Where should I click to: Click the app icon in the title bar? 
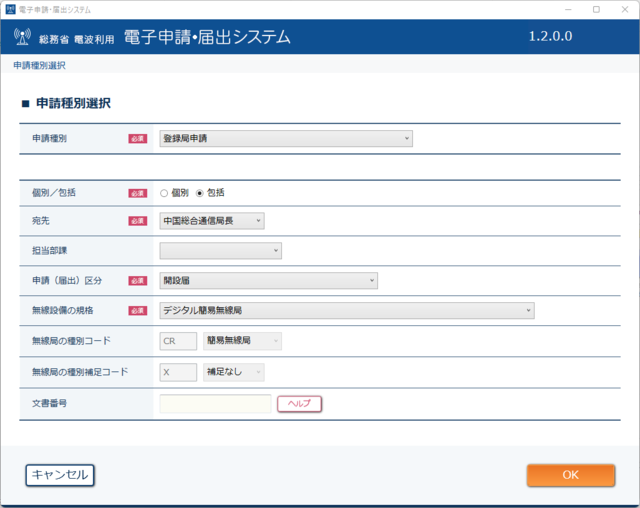pyautogui.click(x=11, y=9)
